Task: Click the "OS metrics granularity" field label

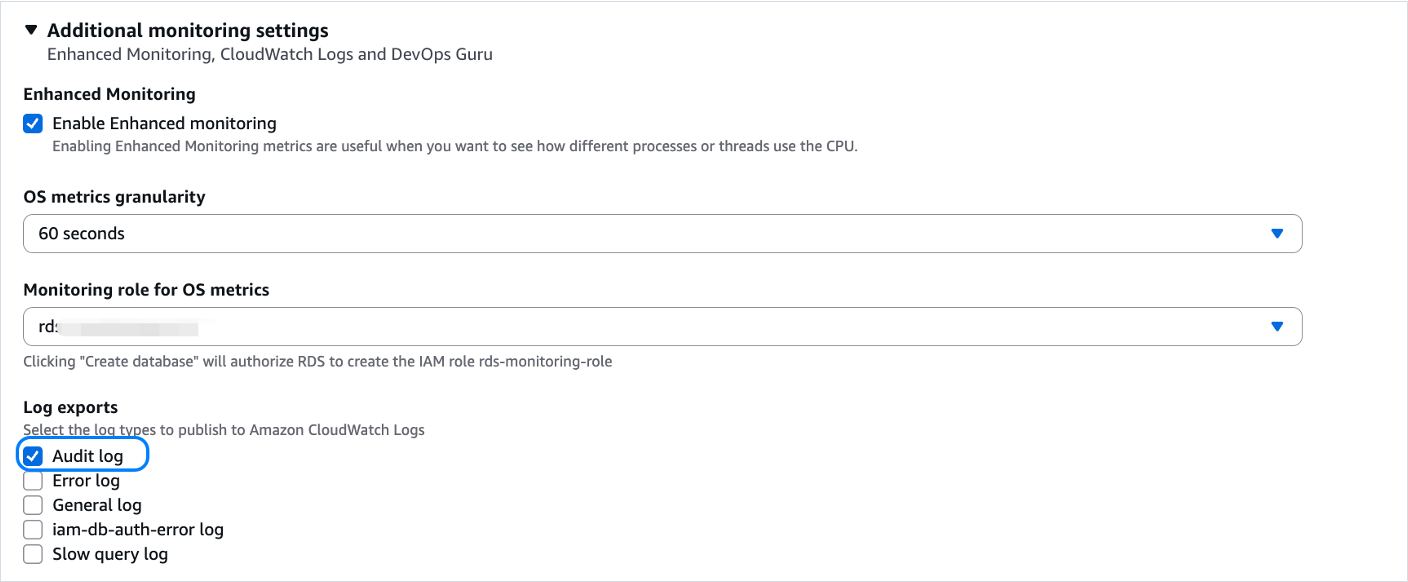Action: [114, 197]
